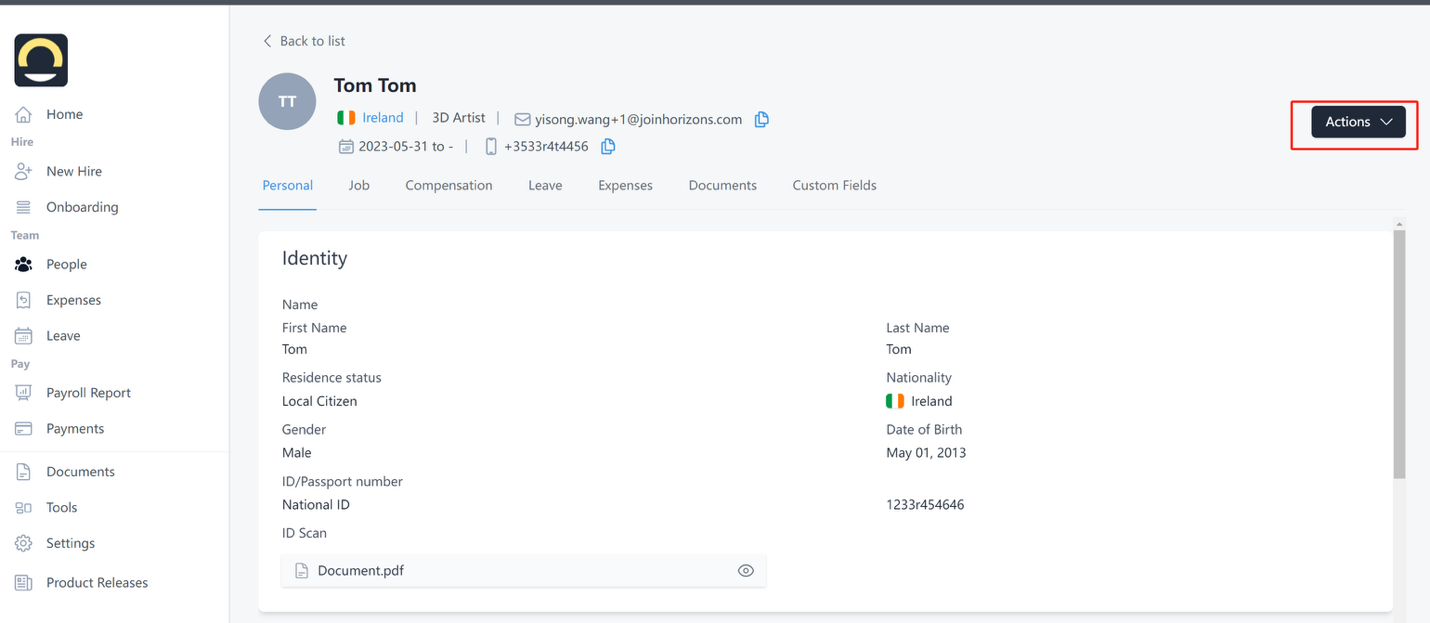Click the New Hire icon
1430x623 pixels.
pyautogui.click(x=23, y=172)
